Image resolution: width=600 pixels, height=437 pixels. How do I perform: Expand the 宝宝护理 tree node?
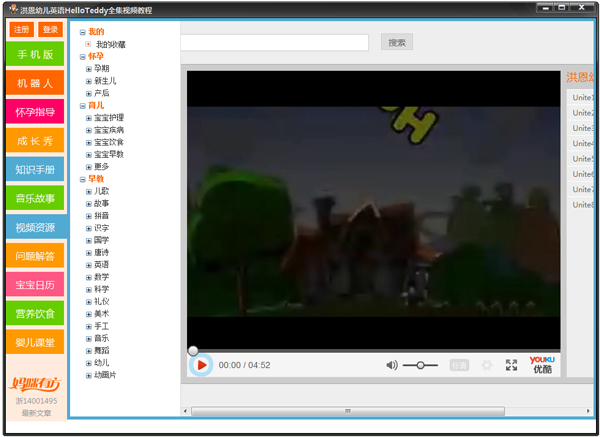click(88, 118)
